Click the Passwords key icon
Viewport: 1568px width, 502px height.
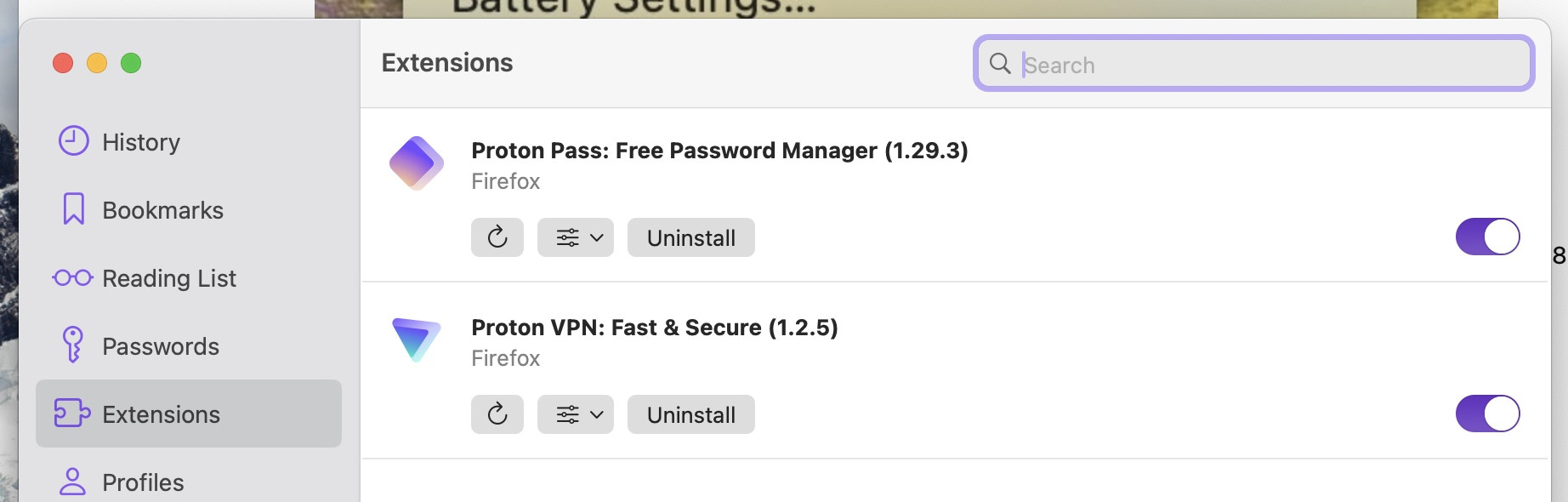point(73,345)
